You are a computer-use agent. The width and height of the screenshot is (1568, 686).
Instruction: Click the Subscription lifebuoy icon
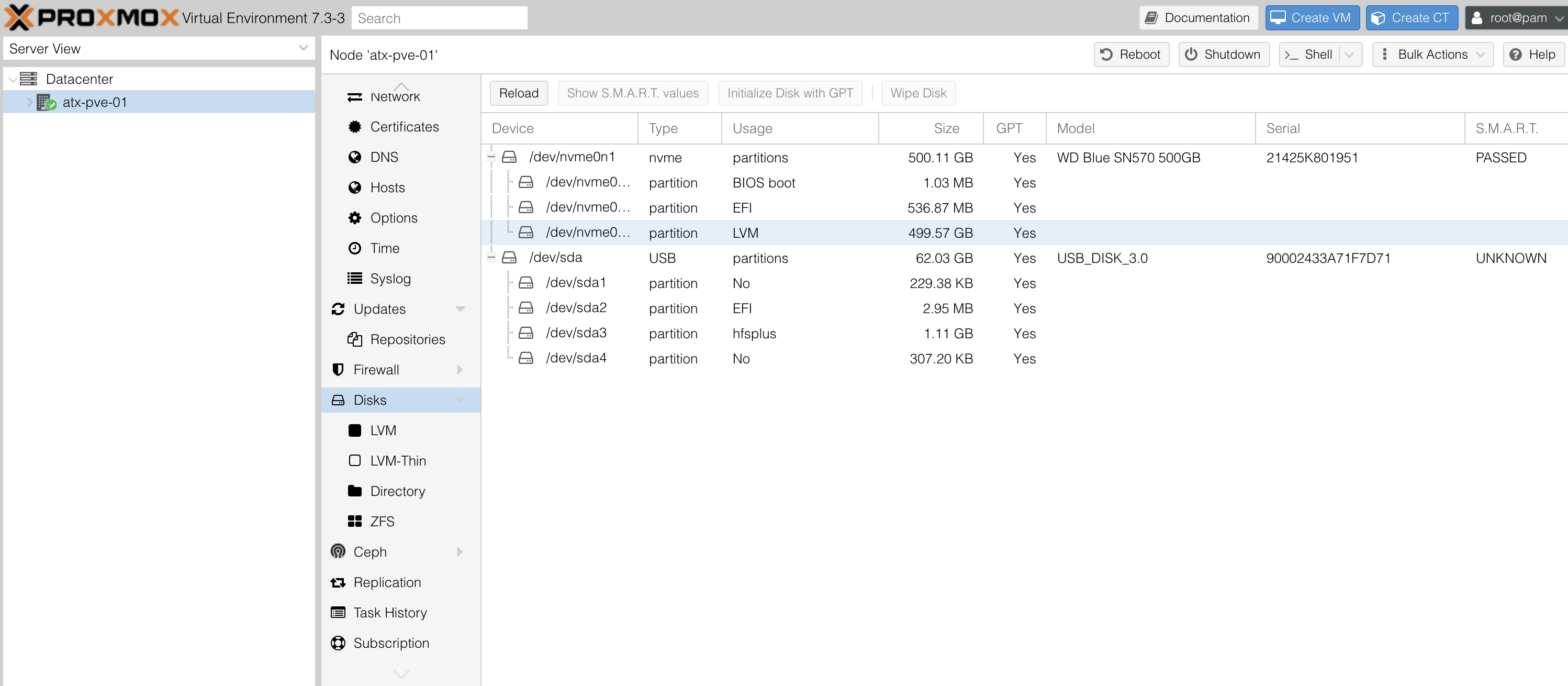click(x=338, y=643)
